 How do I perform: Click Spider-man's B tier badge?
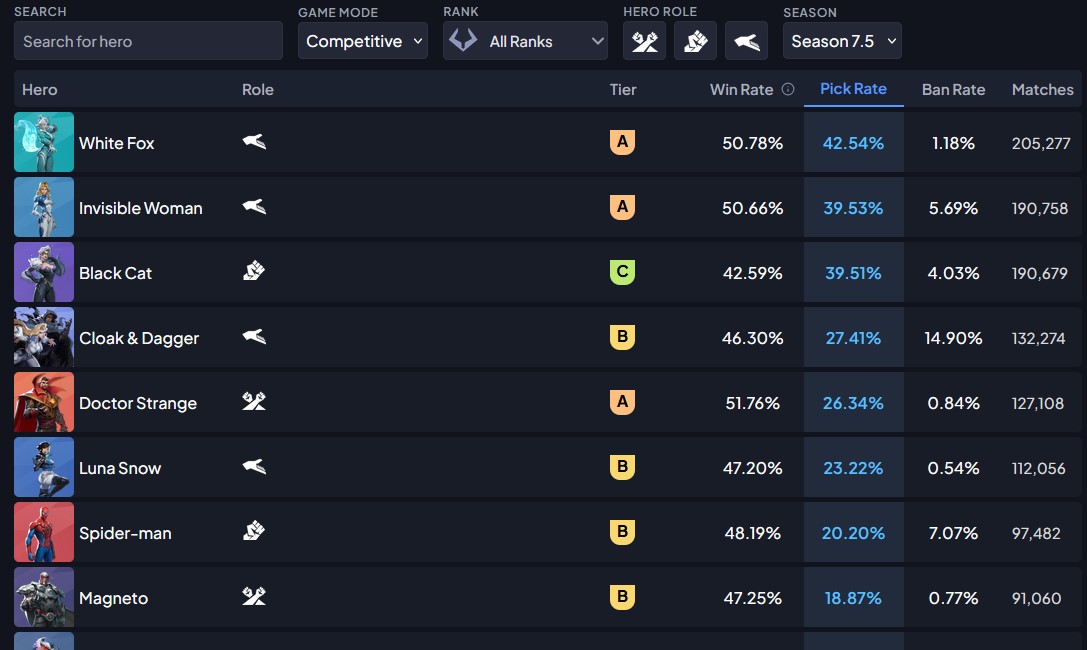(x=622, y=532)
